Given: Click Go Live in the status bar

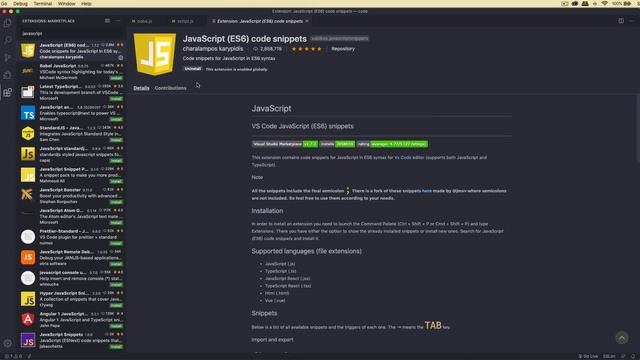Looking at the screenshot, I should pos(588,356).
